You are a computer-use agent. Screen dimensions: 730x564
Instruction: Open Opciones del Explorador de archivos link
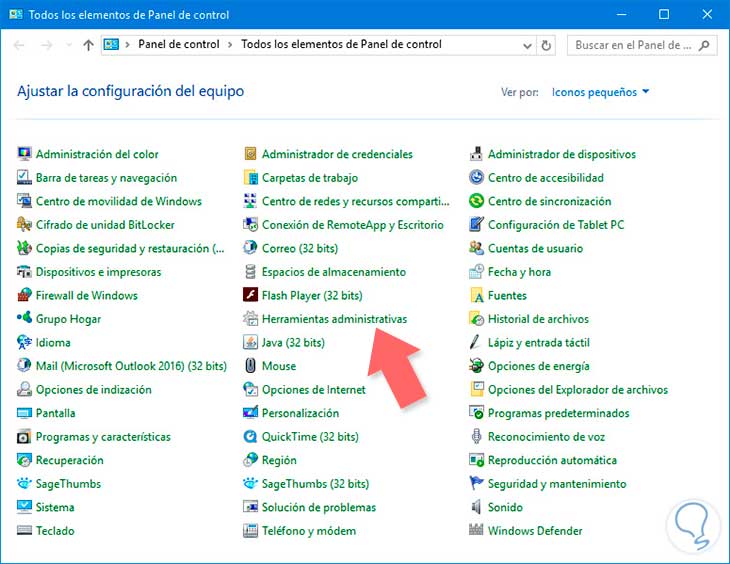(x=578, y=390)
